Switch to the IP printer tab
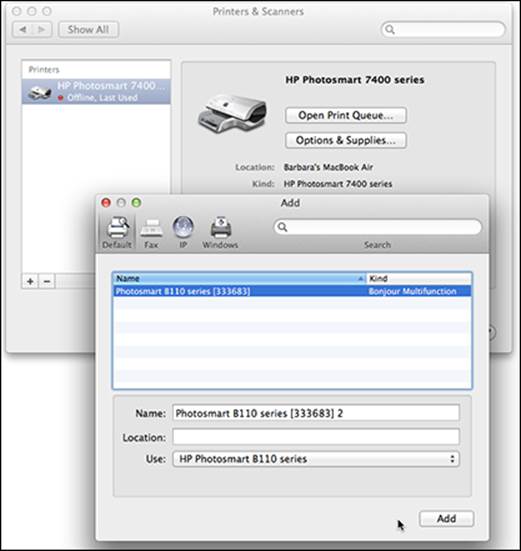Image resolution: width=521 pixels, height=551 pixels. click(x=183, y=232)
